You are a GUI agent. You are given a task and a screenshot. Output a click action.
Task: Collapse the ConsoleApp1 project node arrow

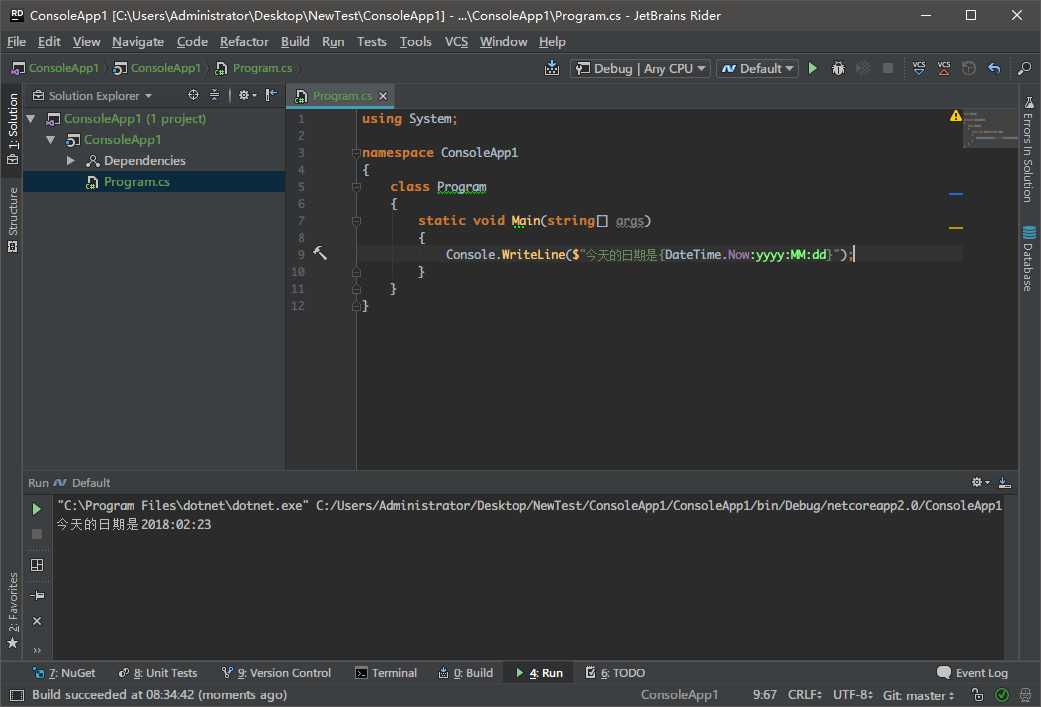coord(50,140)
